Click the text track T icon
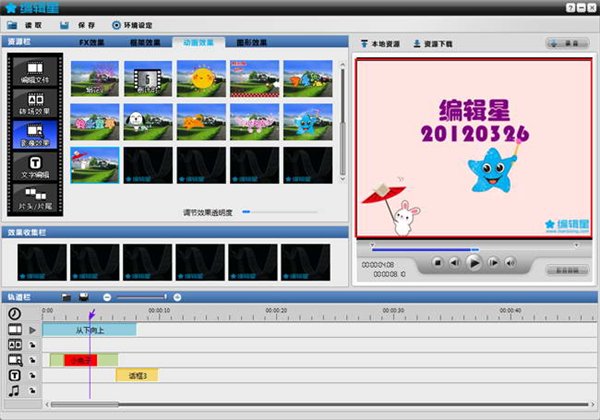This screenshot has height=420, width=600. pos(15,376)
